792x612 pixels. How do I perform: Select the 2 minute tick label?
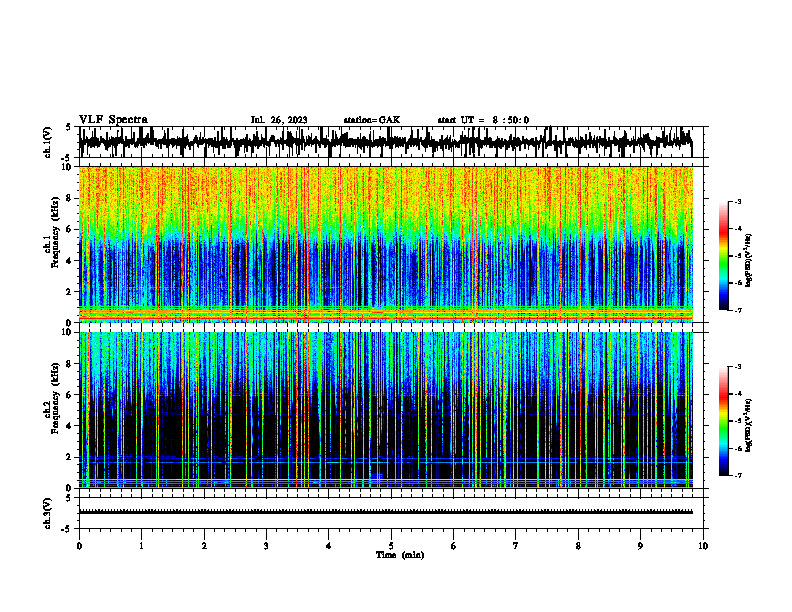click(204, 546)
